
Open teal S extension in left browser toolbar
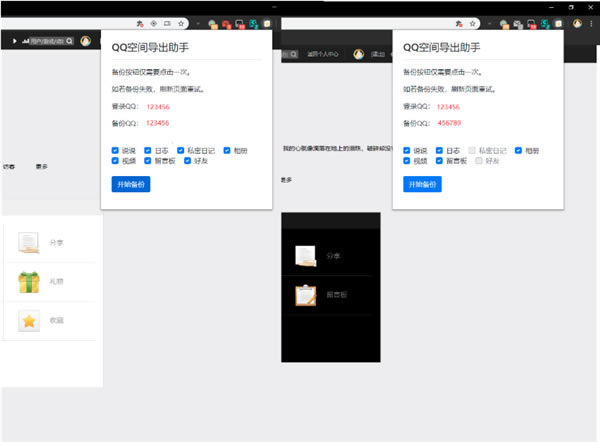click(x=254, y=24)
